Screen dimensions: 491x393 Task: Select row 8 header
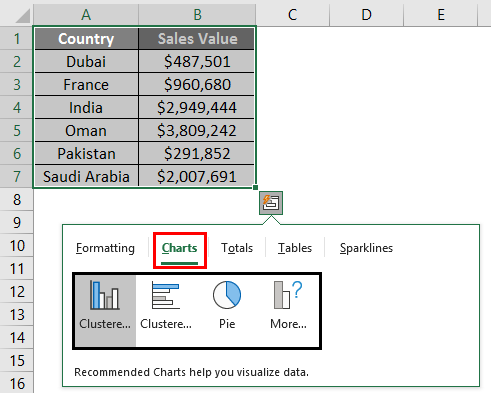(x=17, y=200)
